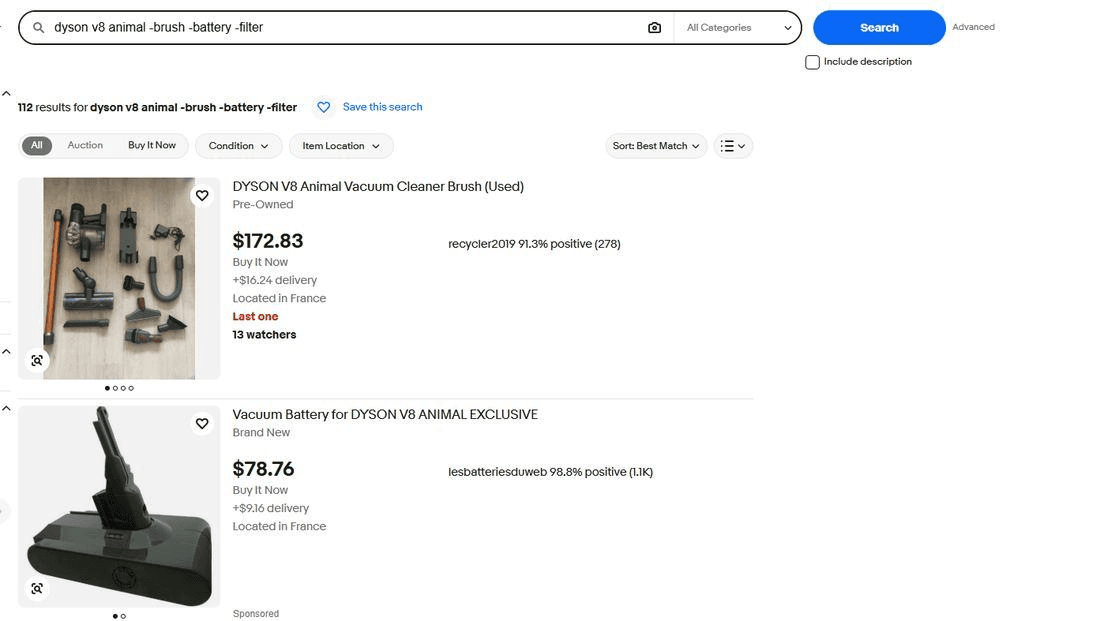1100x621 pixels.
Task: Open the list view options icon
Action: tap(733, 146)
